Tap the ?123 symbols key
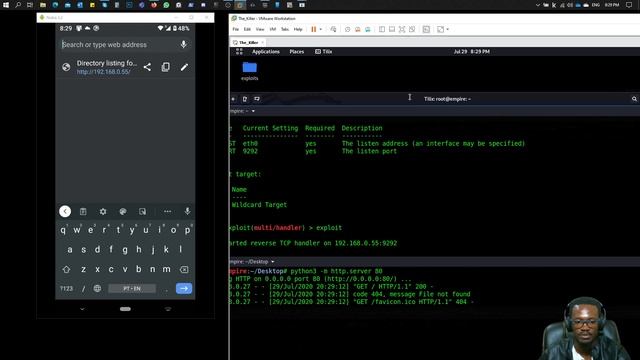640x360 pixels. [67, 289]
